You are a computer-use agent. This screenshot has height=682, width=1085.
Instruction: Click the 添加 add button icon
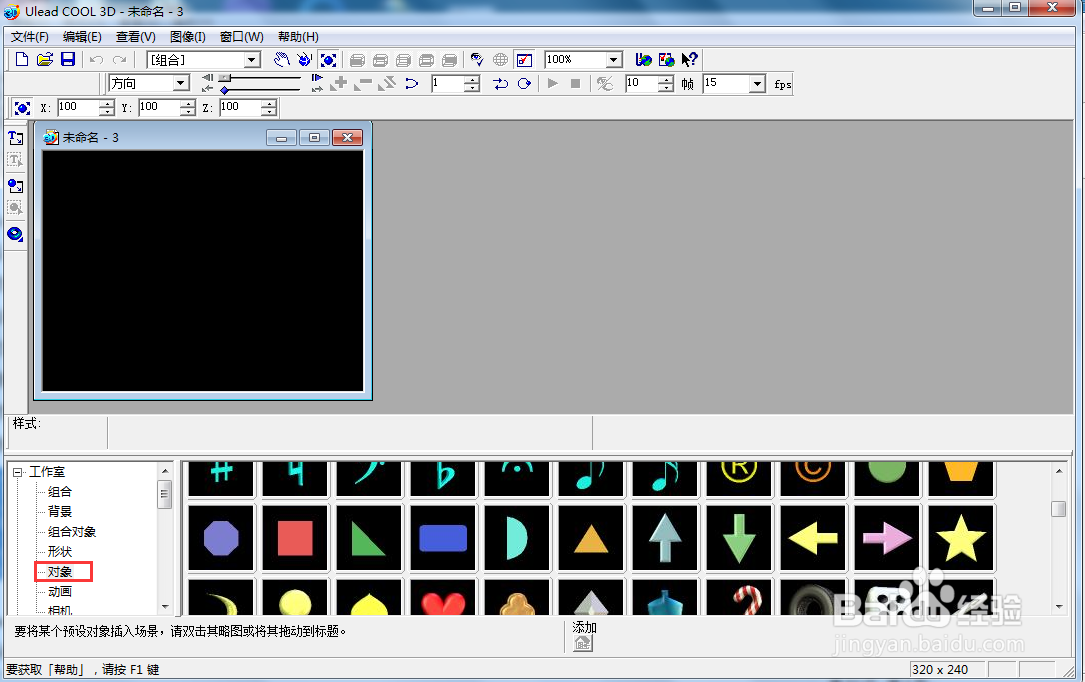(583, 643)
